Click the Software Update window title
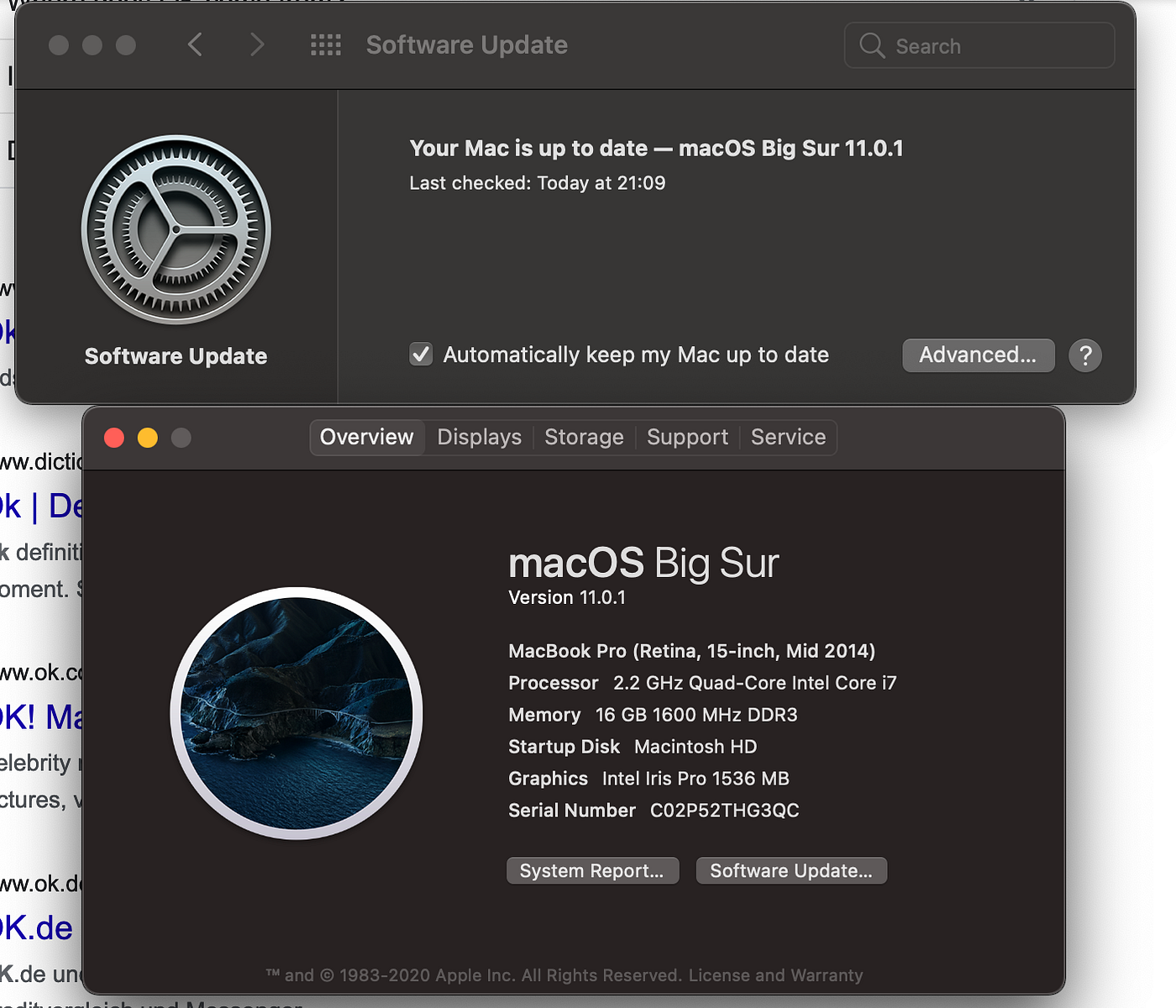Viewport: 1176px width, 1008px height. [x=467, y=45]
